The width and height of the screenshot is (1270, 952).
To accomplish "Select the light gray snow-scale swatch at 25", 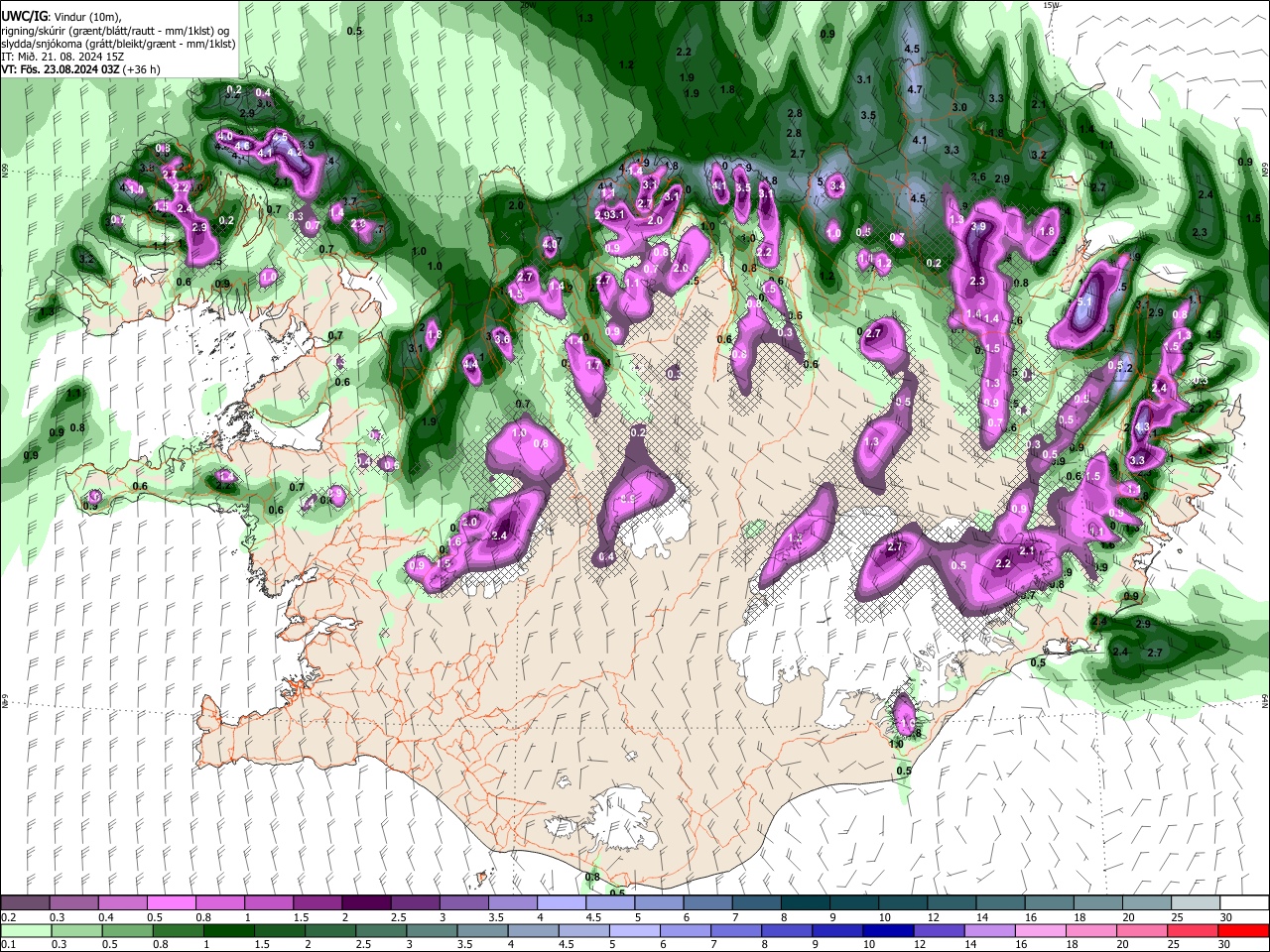I will [1196, 903].
